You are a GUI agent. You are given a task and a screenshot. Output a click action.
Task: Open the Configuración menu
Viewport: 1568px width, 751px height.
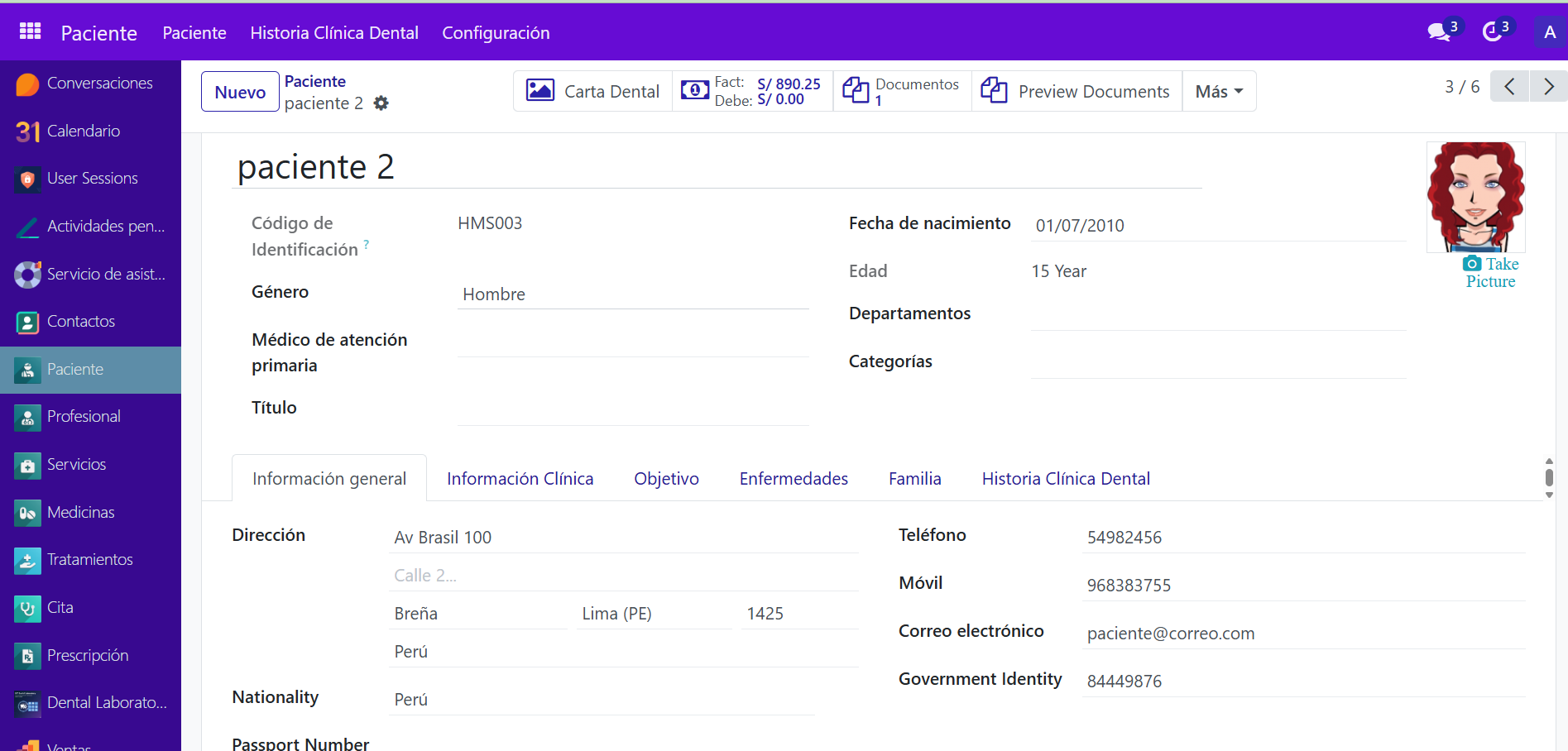[x=496, y=32]
